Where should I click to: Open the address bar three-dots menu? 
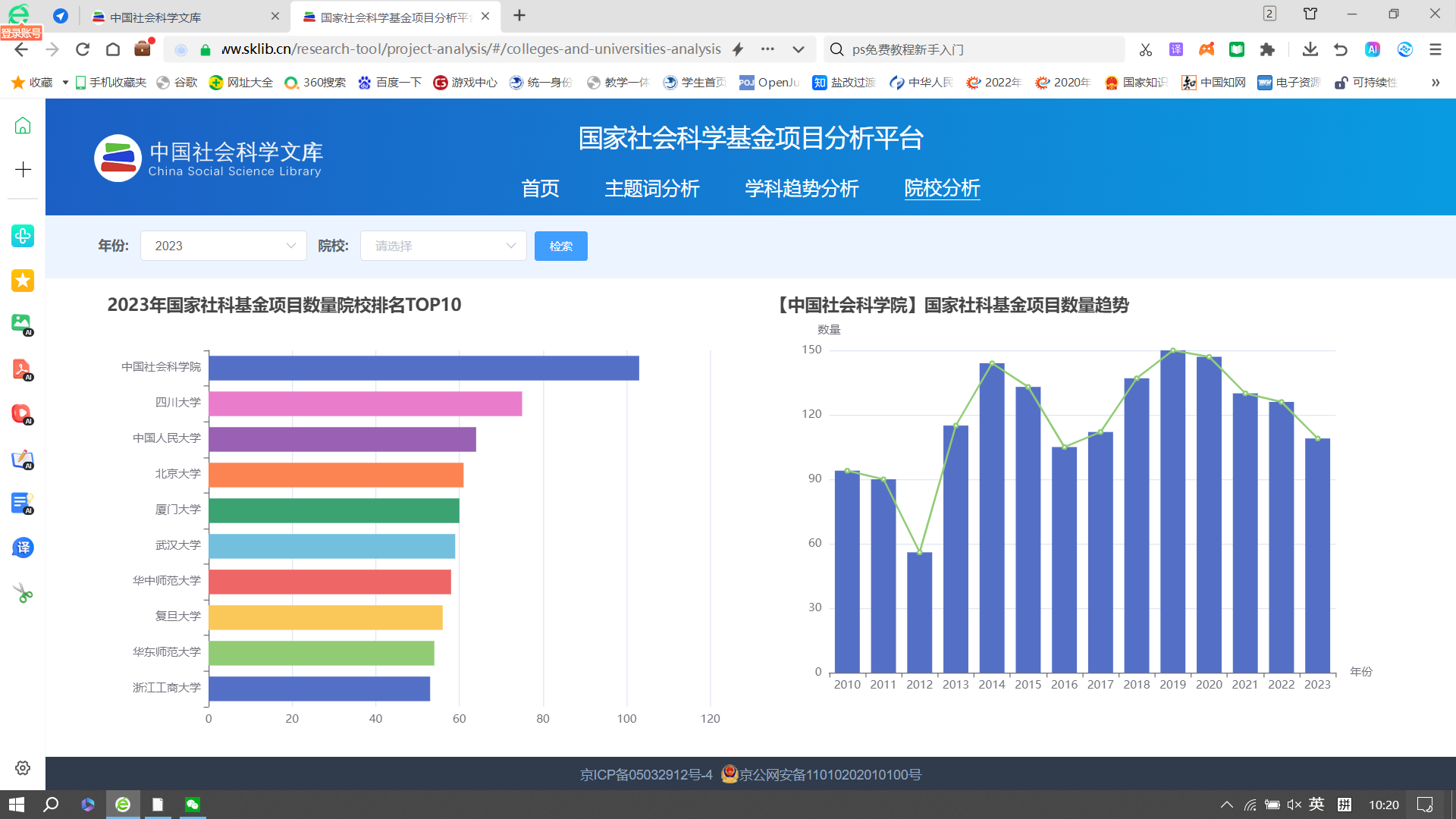click(768, 49)
